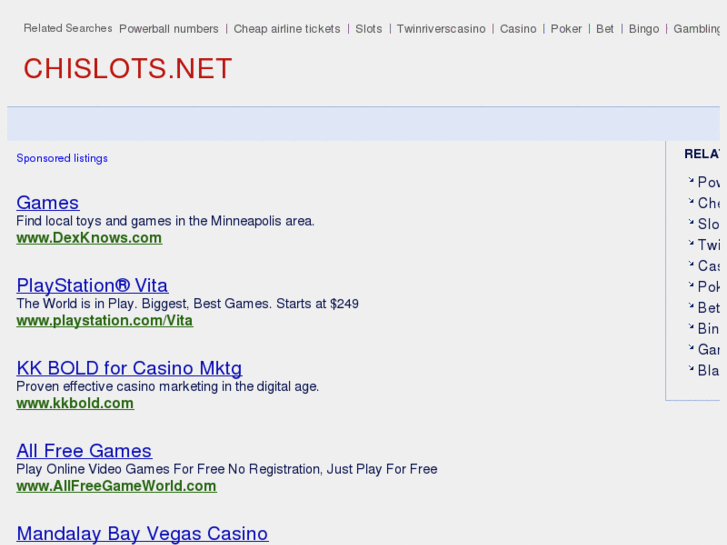Open the Powerball numbers related search
Image resolution: width=727 pixels, height=545 pixels.
coord(169,29)
